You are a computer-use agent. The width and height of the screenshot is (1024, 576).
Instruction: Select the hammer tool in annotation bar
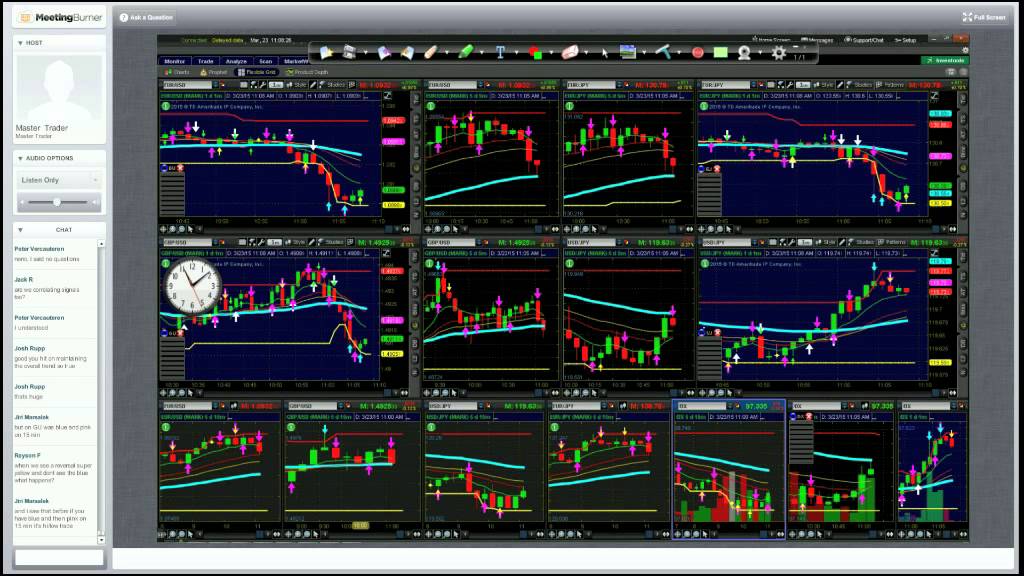(x=664, y=52)
